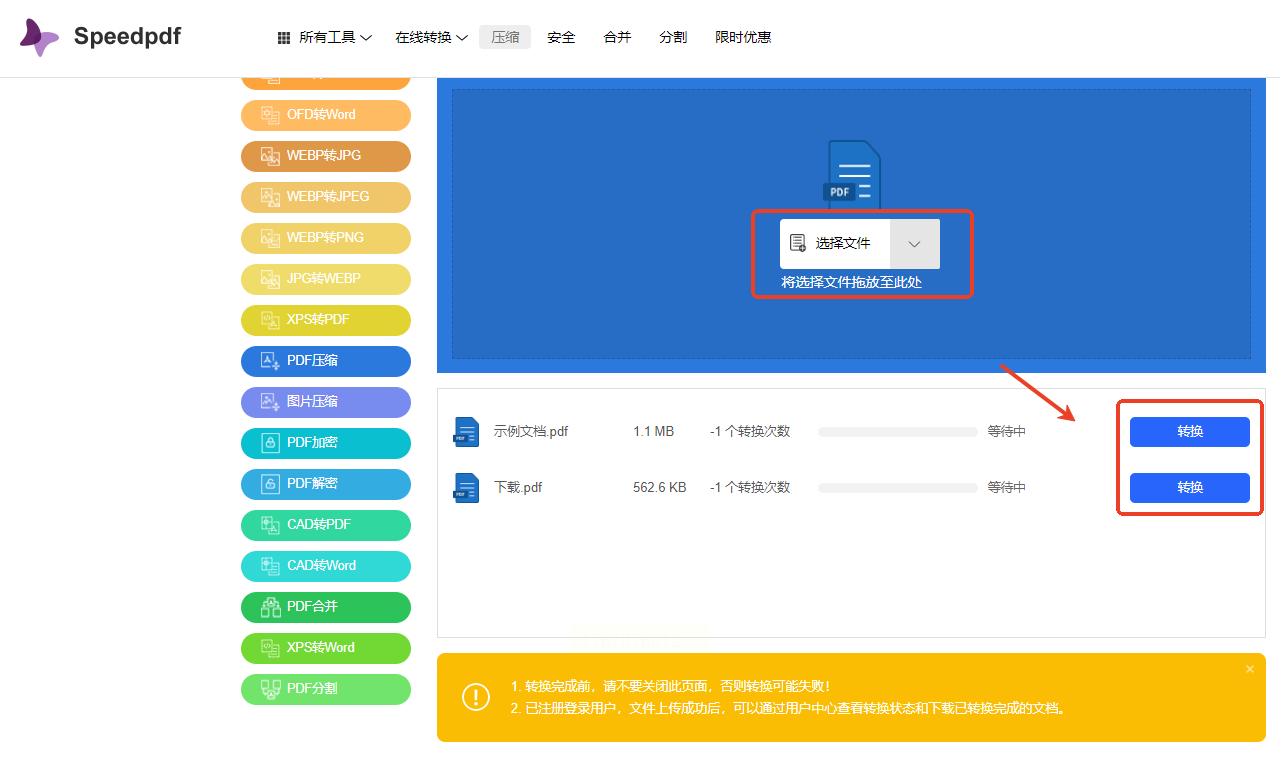Click the file name 下载.pdf

[518, 488]
